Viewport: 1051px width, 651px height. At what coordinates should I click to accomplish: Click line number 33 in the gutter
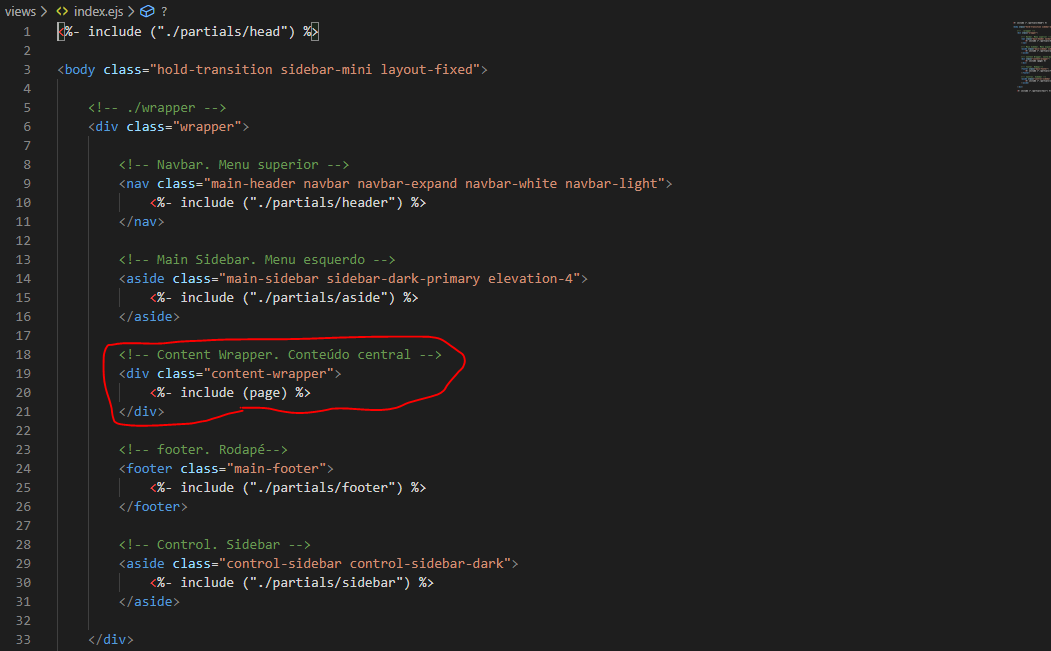pyautogui.click(x=23, y=640)
